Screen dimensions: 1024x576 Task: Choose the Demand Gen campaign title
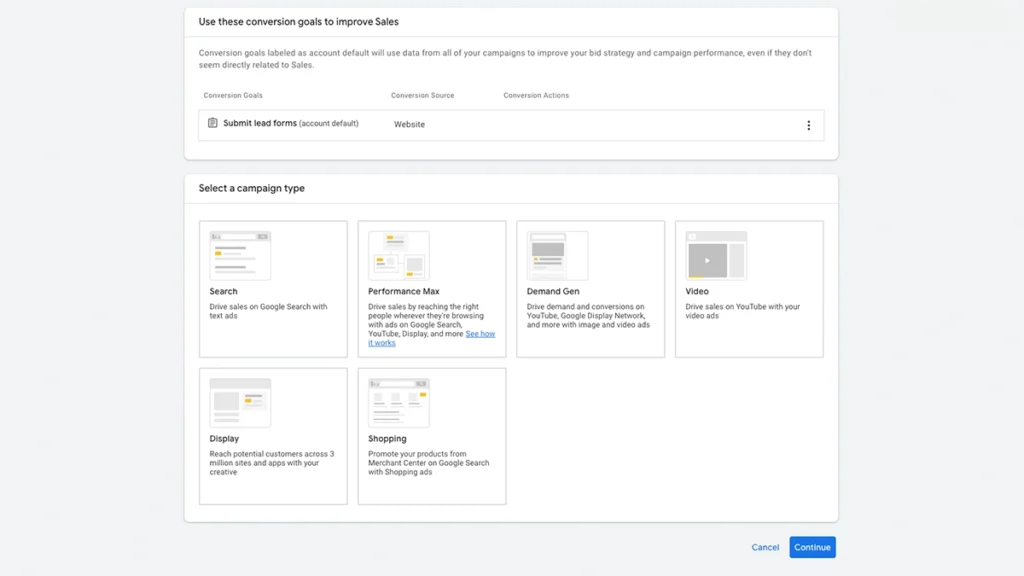pyautogui.click(x=553, y=291)
